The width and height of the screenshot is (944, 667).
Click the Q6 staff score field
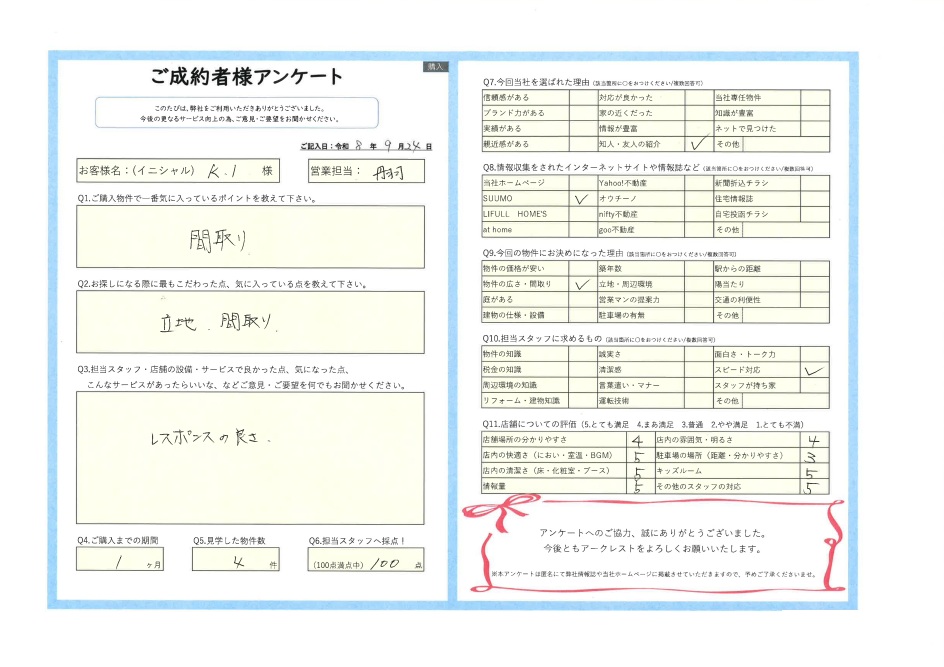pos(366,559)
